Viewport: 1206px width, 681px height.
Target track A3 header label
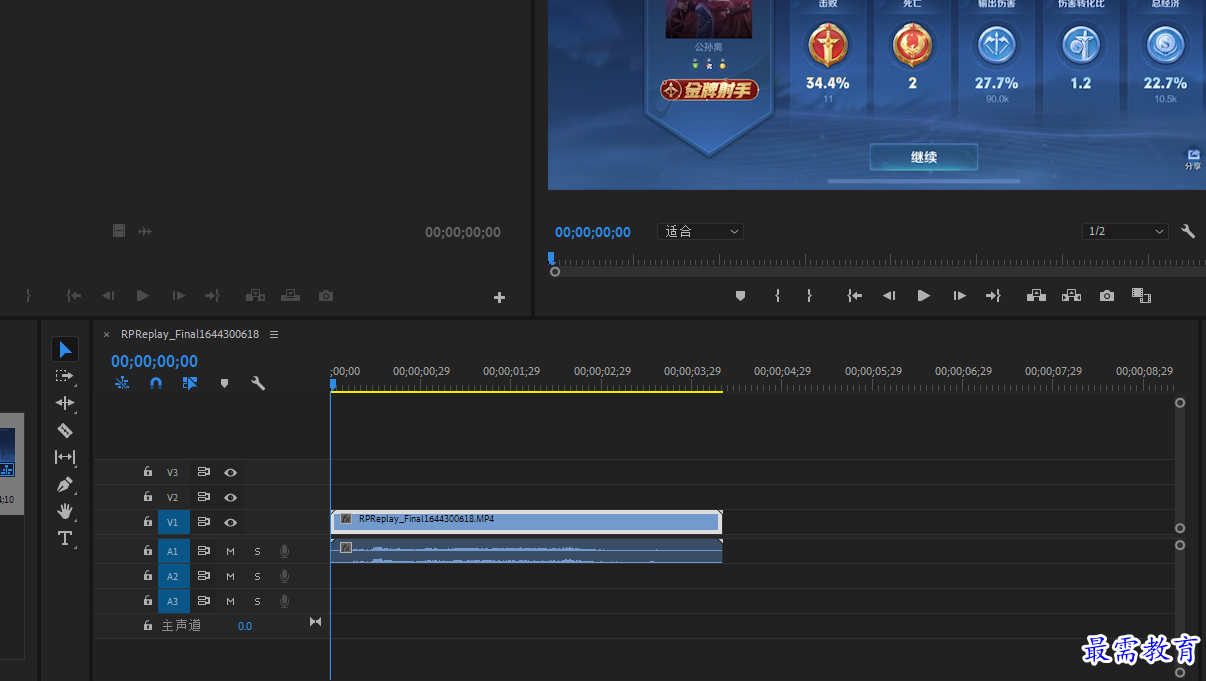click(173, 601)
